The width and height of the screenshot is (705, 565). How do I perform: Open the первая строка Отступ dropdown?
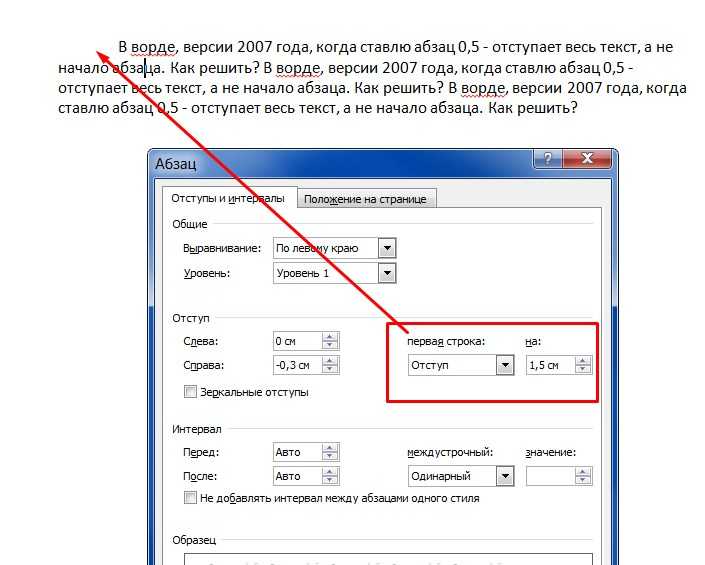click(505, 365)
